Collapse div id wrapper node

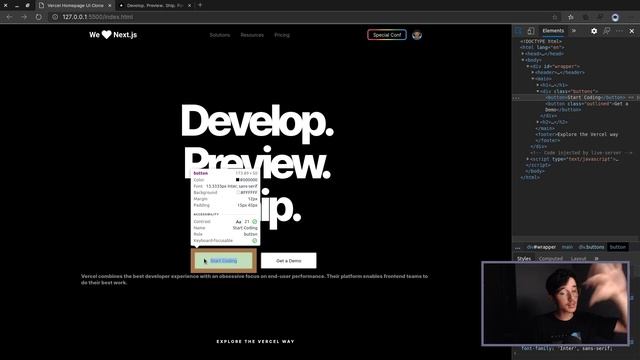click(x=528, y=66)
